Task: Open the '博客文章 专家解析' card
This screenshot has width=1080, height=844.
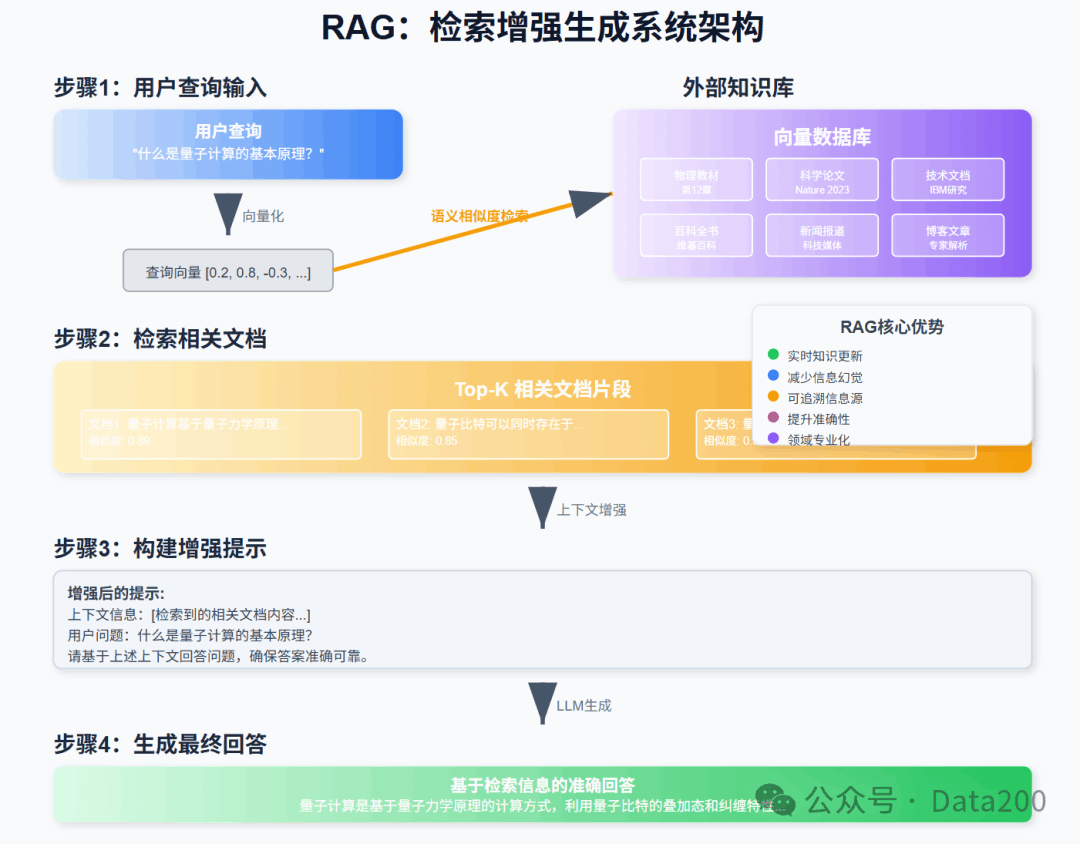Action: click(948, 236)
